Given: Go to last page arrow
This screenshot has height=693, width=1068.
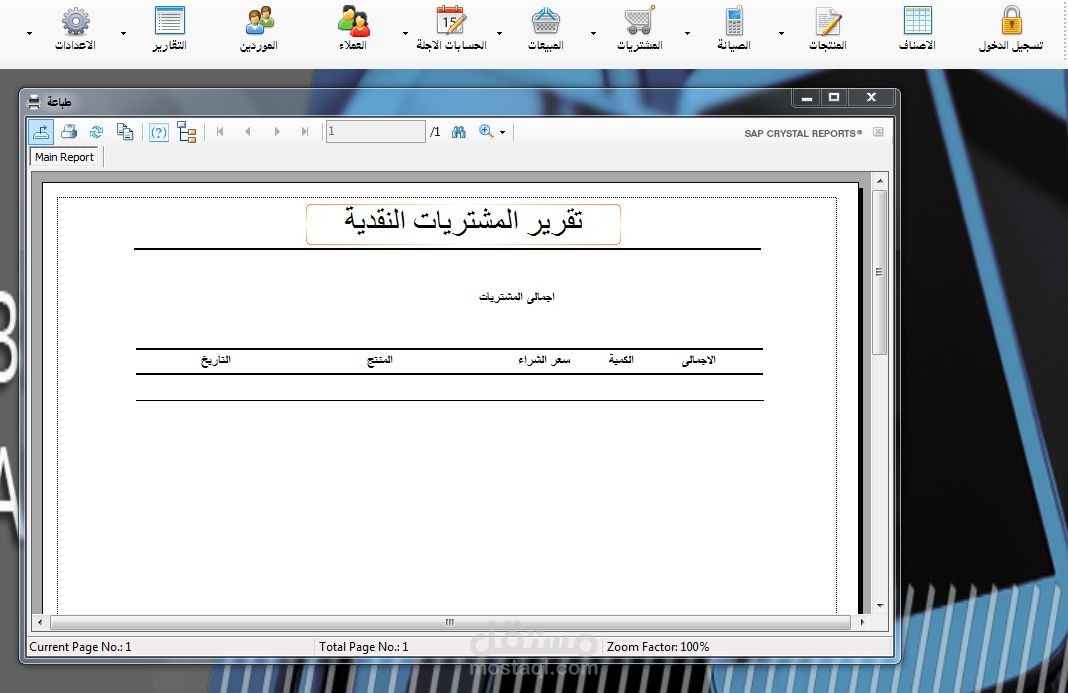Looking at the screenshot, I should tap(304, 132).
